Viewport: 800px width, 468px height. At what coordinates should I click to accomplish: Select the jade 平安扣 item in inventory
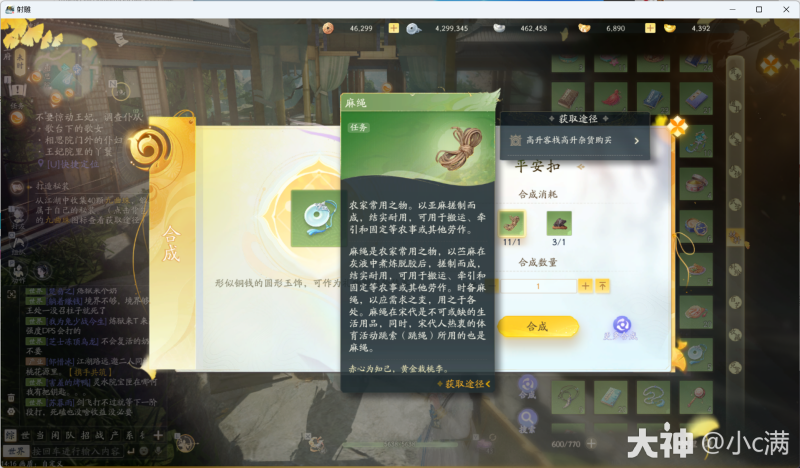click(x=696, y=354)
